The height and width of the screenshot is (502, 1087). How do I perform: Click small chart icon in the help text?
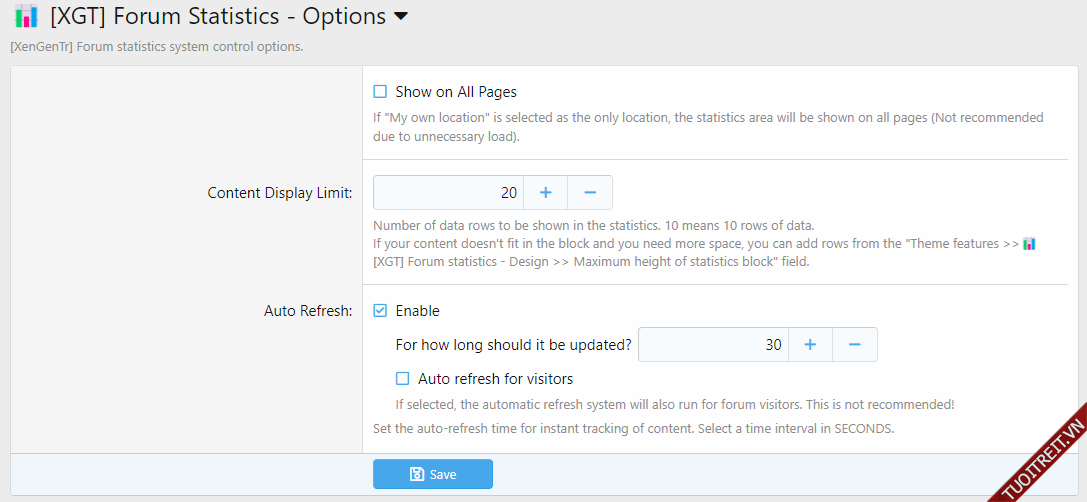pos(1029,244)
